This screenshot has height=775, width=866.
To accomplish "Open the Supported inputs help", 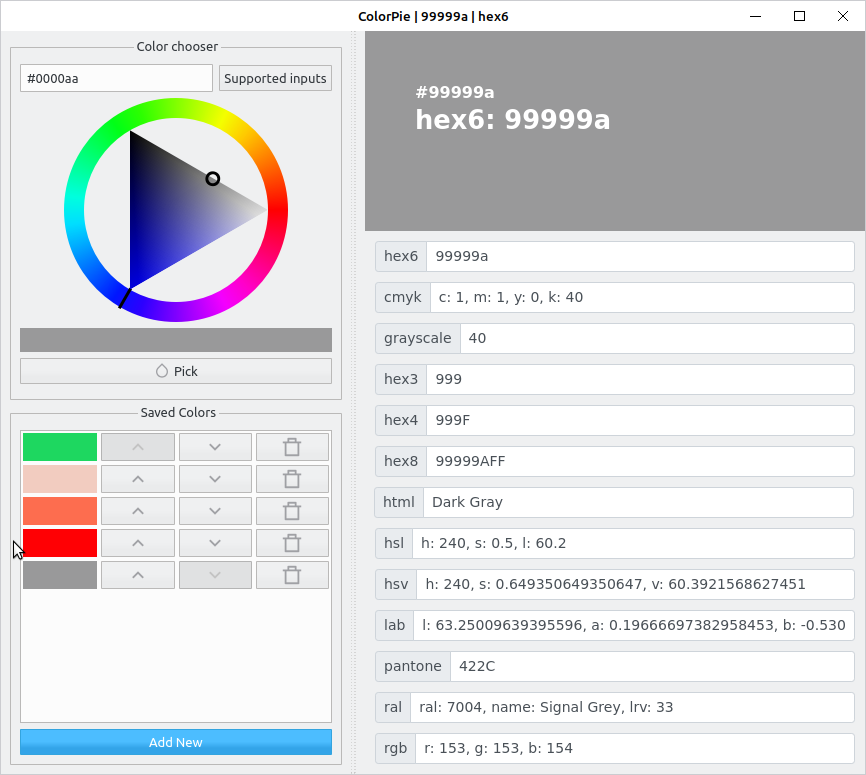I will pos(275,79).
